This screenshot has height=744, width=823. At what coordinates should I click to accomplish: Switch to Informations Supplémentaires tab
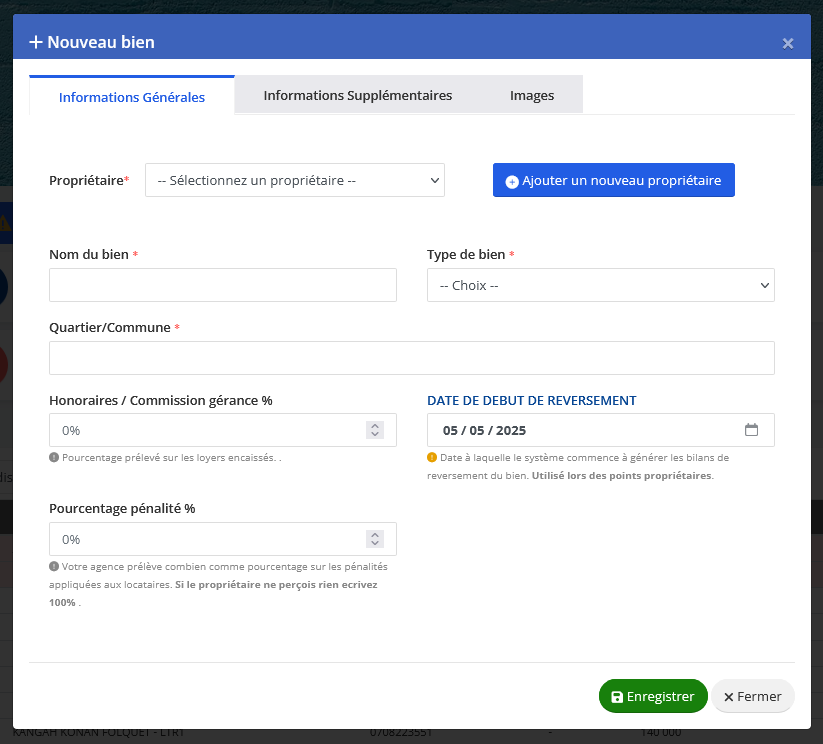tap(357, 96)
